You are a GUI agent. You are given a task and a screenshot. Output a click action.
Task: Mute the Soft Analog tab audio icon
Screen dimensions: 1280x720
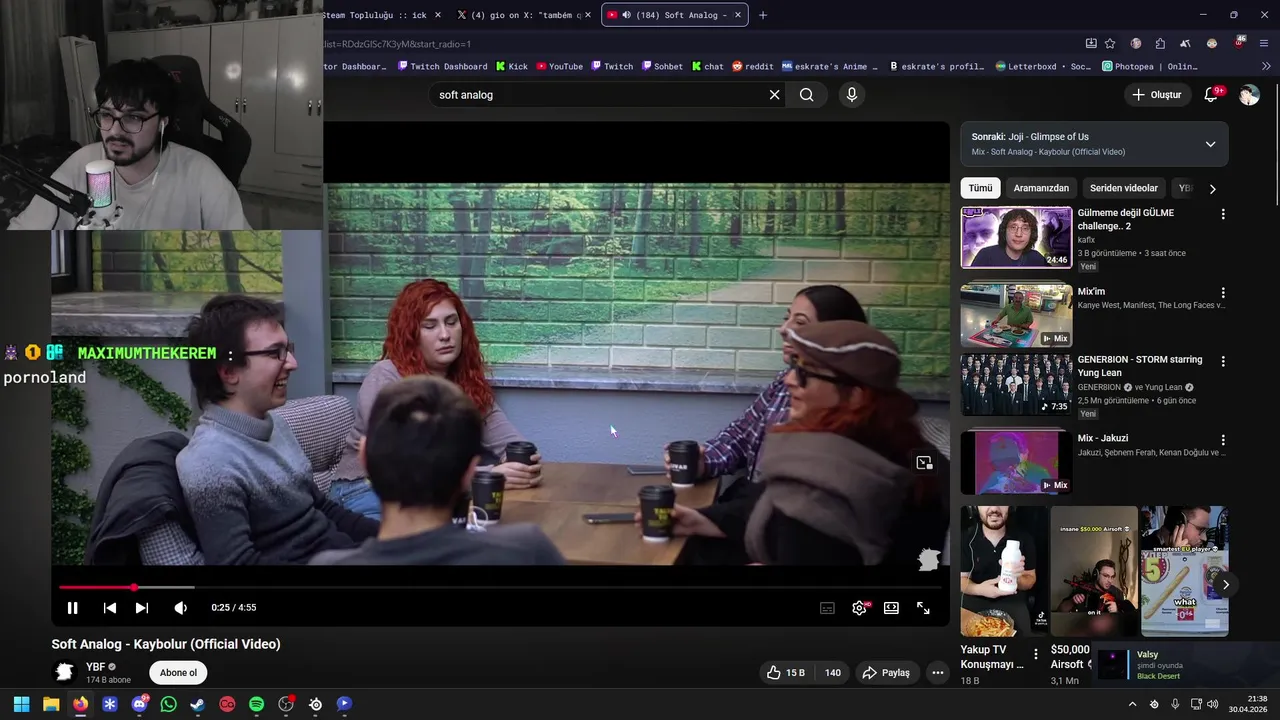(x=626, y=15)
